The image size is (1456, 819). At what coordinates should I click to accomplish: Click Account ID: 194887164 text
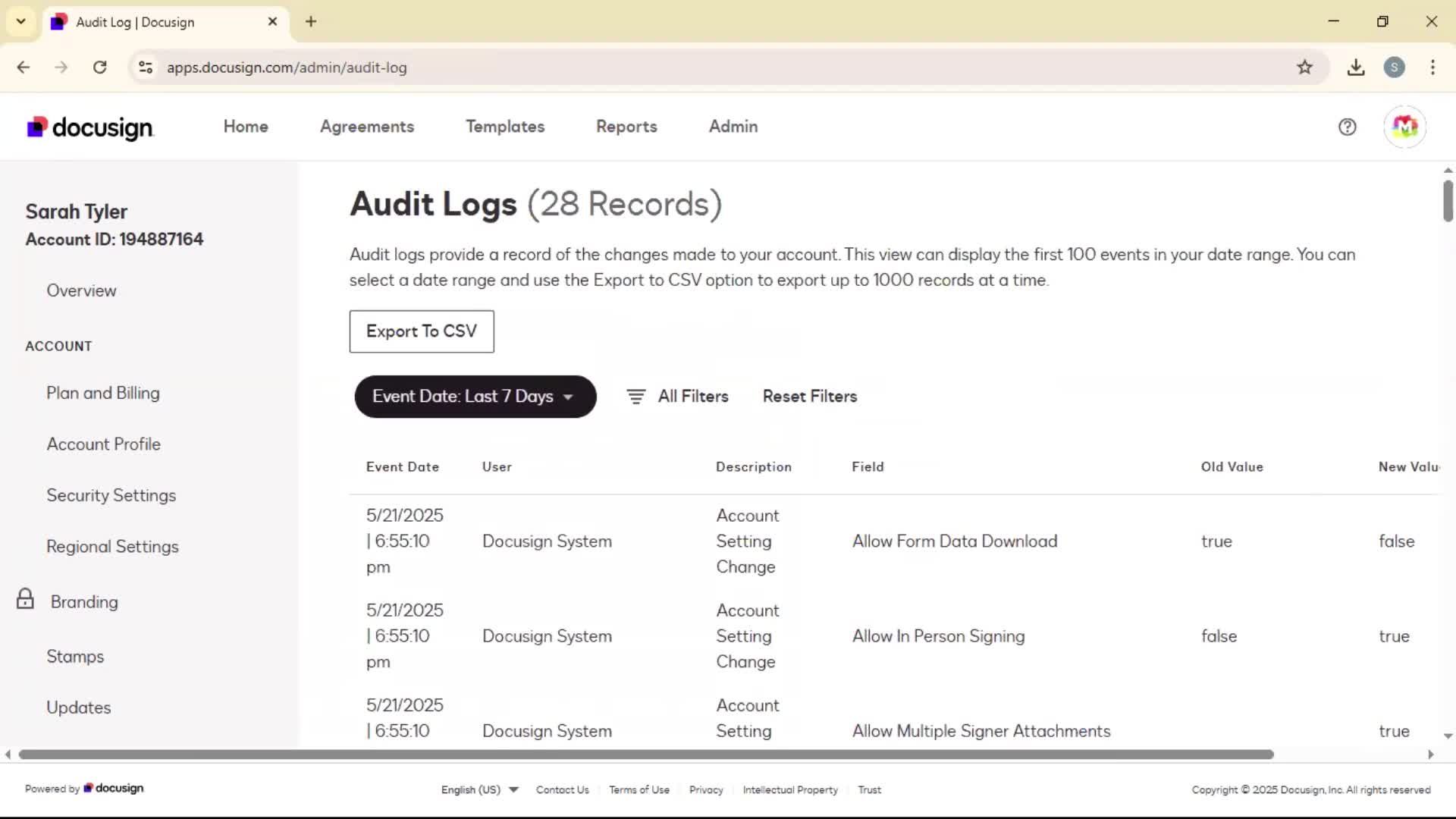(115, 239)
